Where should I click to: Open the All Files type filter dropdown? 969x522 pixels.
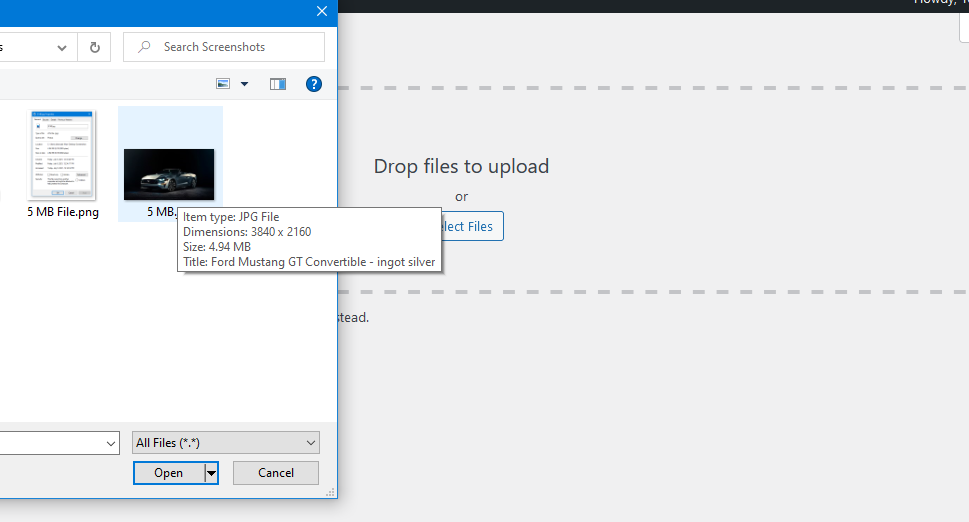click(226, 442)
